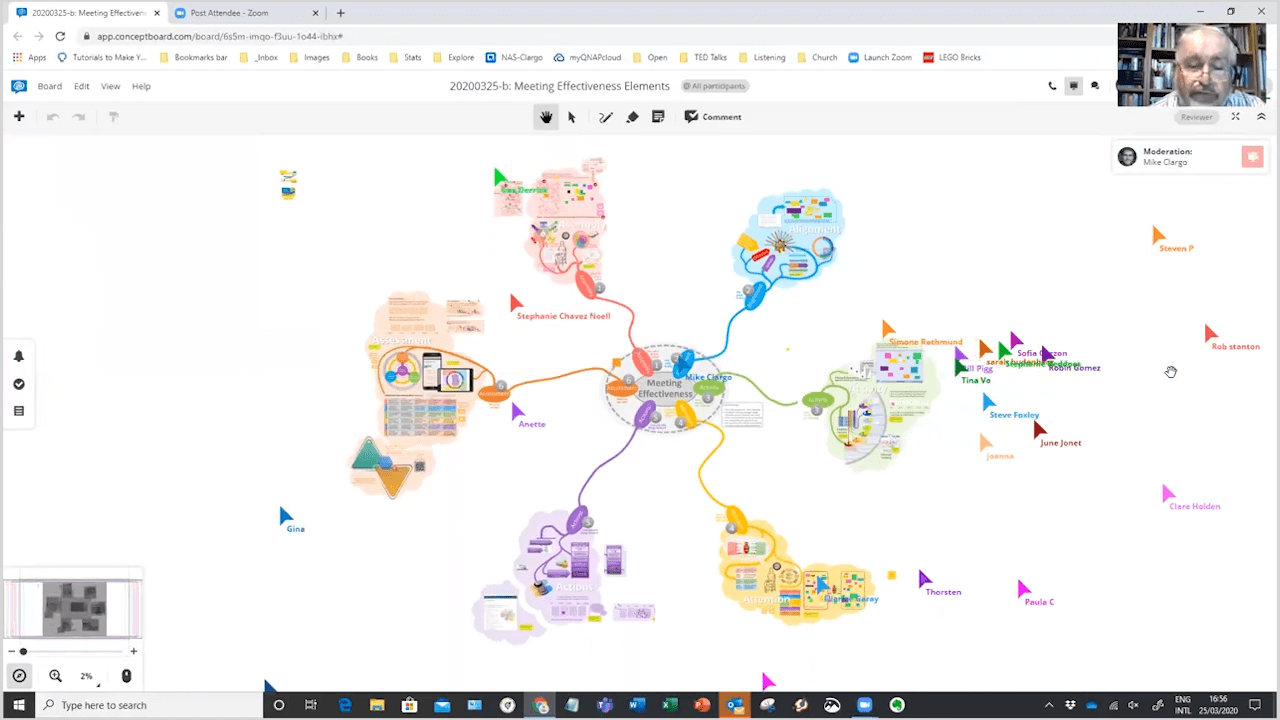The height and width of the screenshot is (720, 1280).
Task: Click the redo arrow in toolbar
Action: (x=79, y=117)
